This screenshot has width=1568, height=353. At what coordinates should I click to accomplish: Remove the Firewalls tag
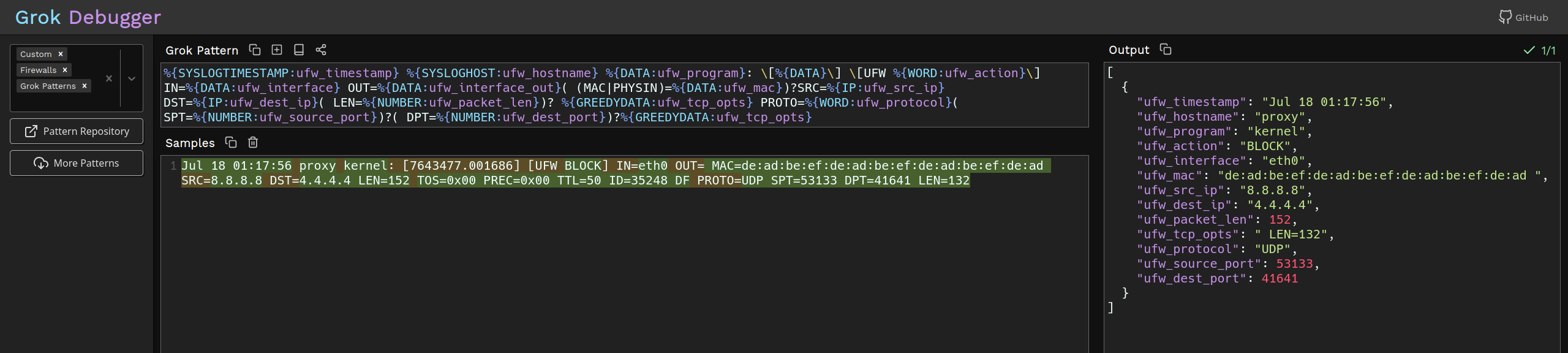coord(65,70)
